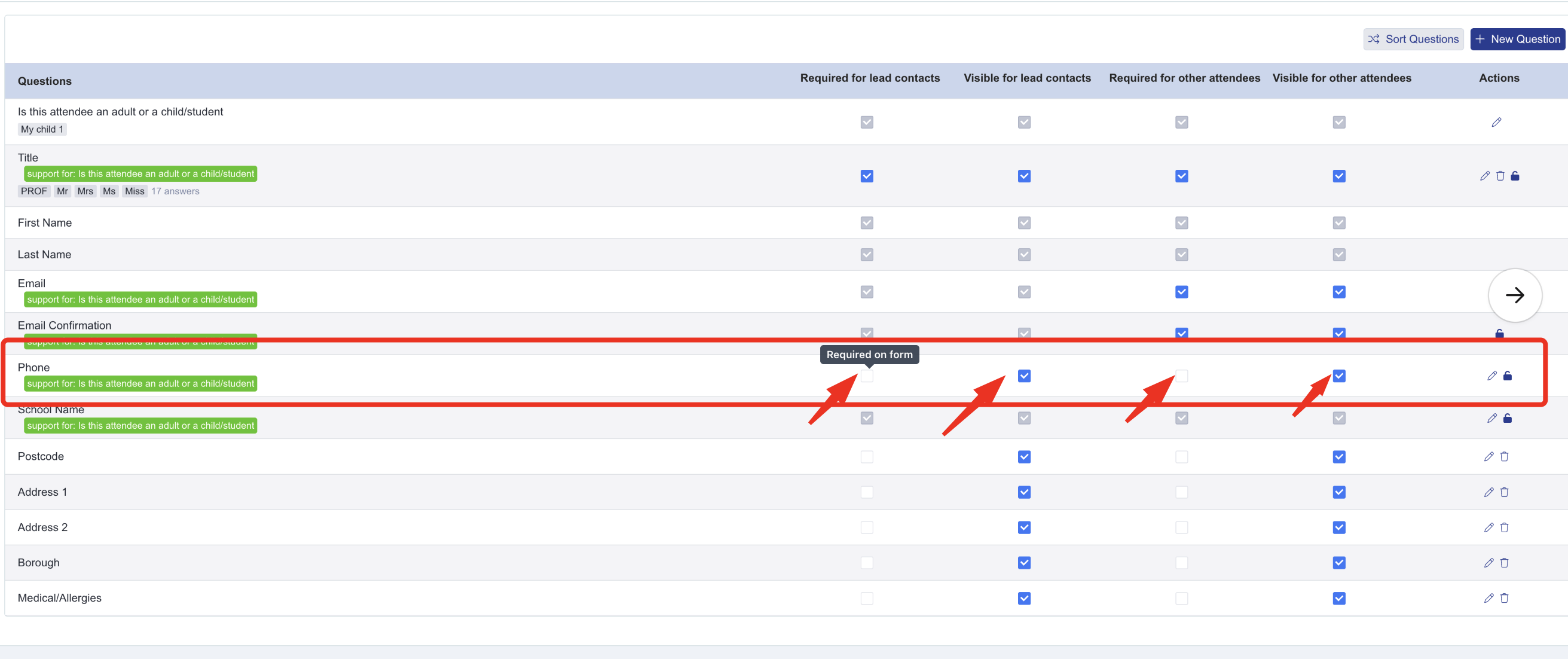Viewport: 1568px width, 659px height.
Task: Click the lock icon on School Name row
Action: (x=1507, y=419)
